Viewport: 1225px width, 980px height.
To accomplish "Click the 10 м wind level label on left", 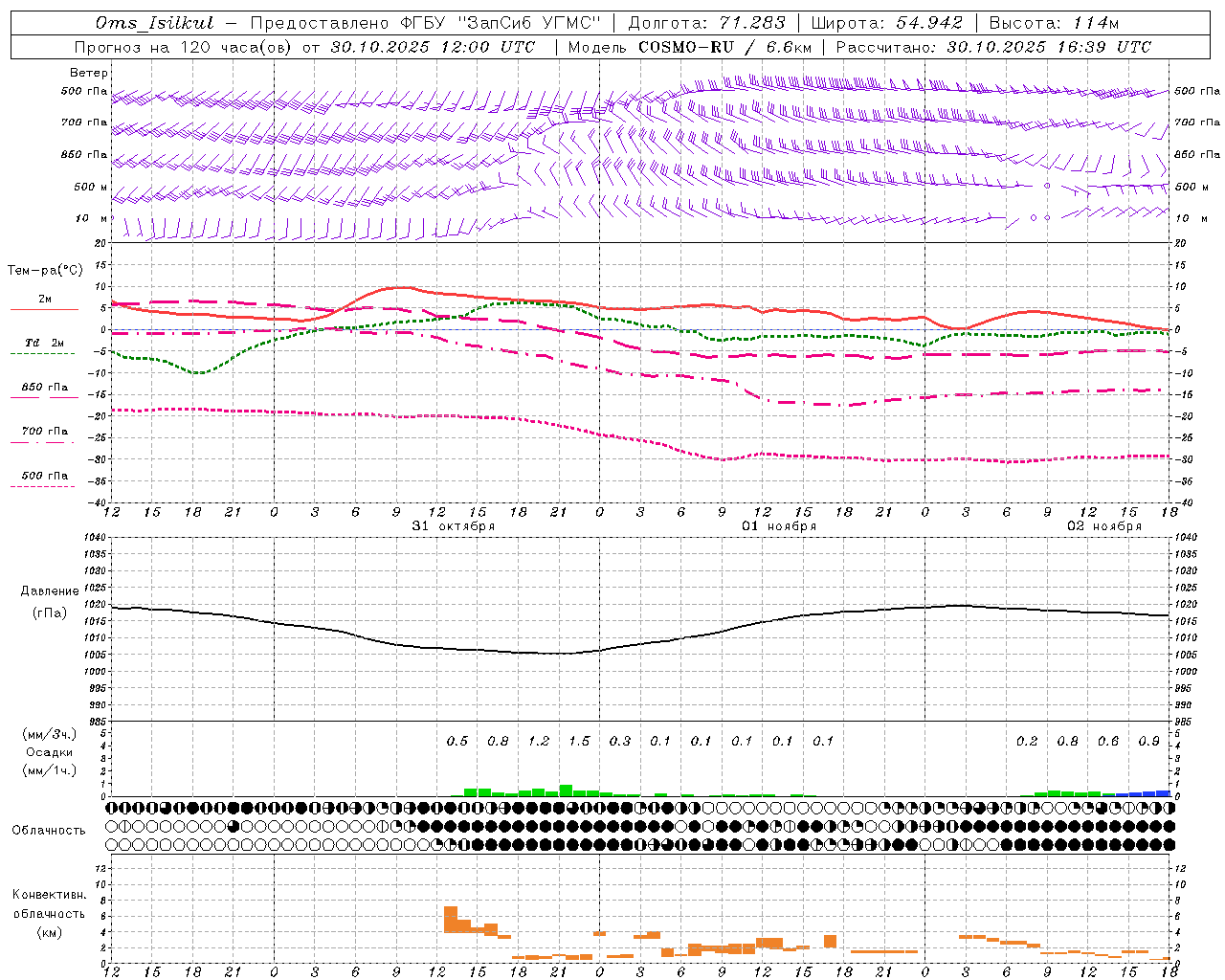I will click(92, 218).
